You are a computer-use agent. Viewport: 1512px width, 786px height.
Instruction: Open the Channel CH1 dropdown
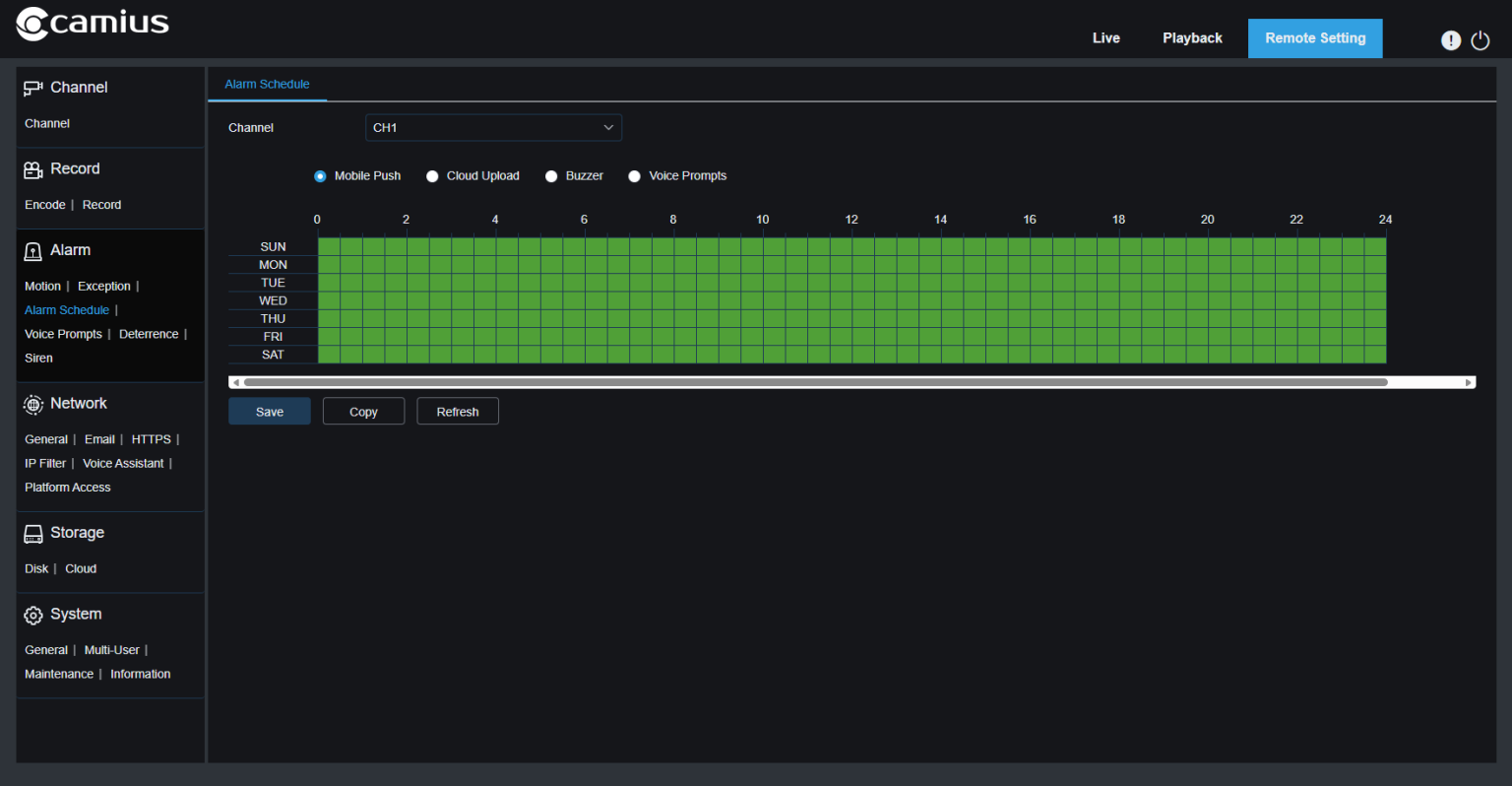(493, 128)
